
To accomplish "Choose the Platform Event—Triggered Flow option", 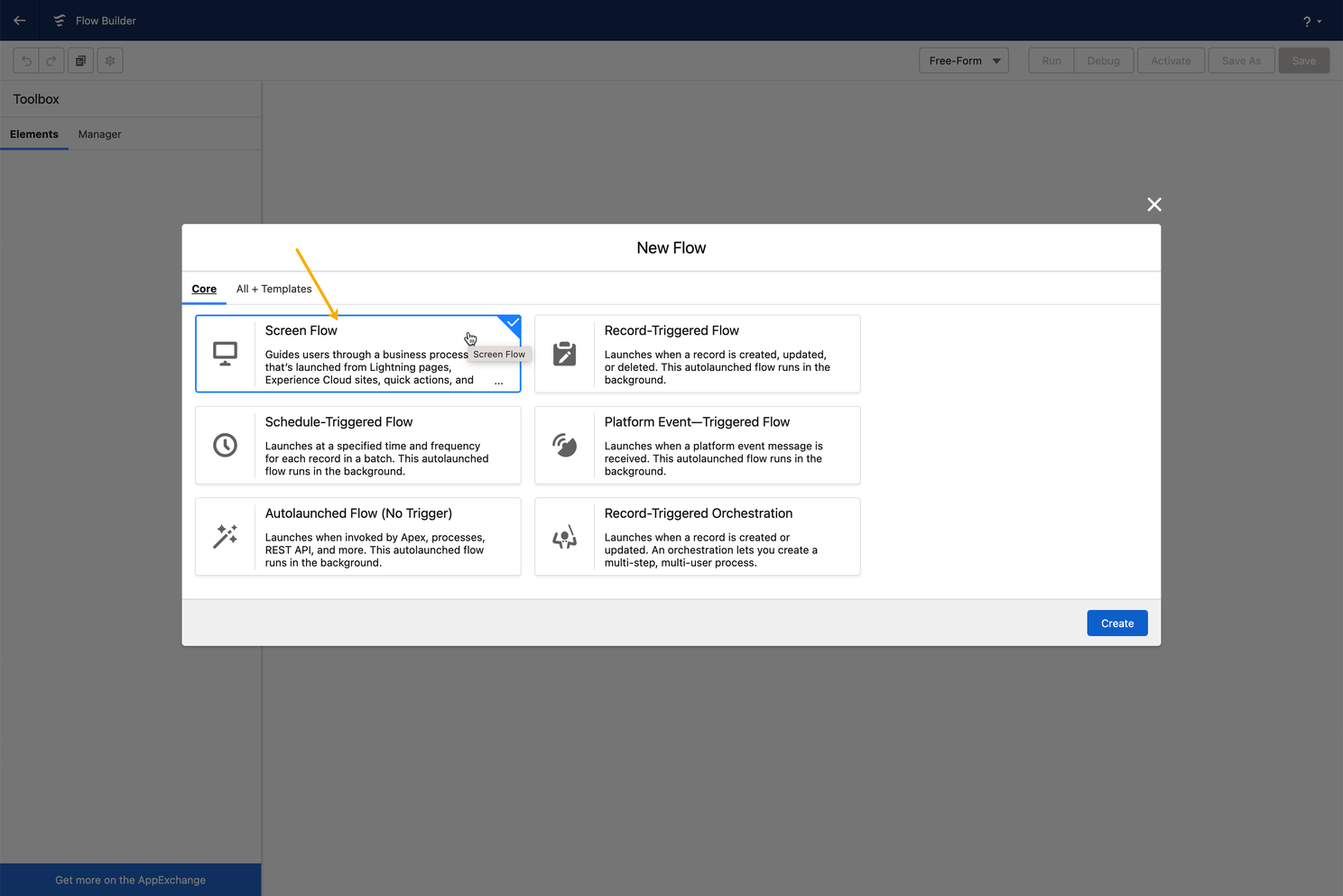I will click(x=697, y=445).
